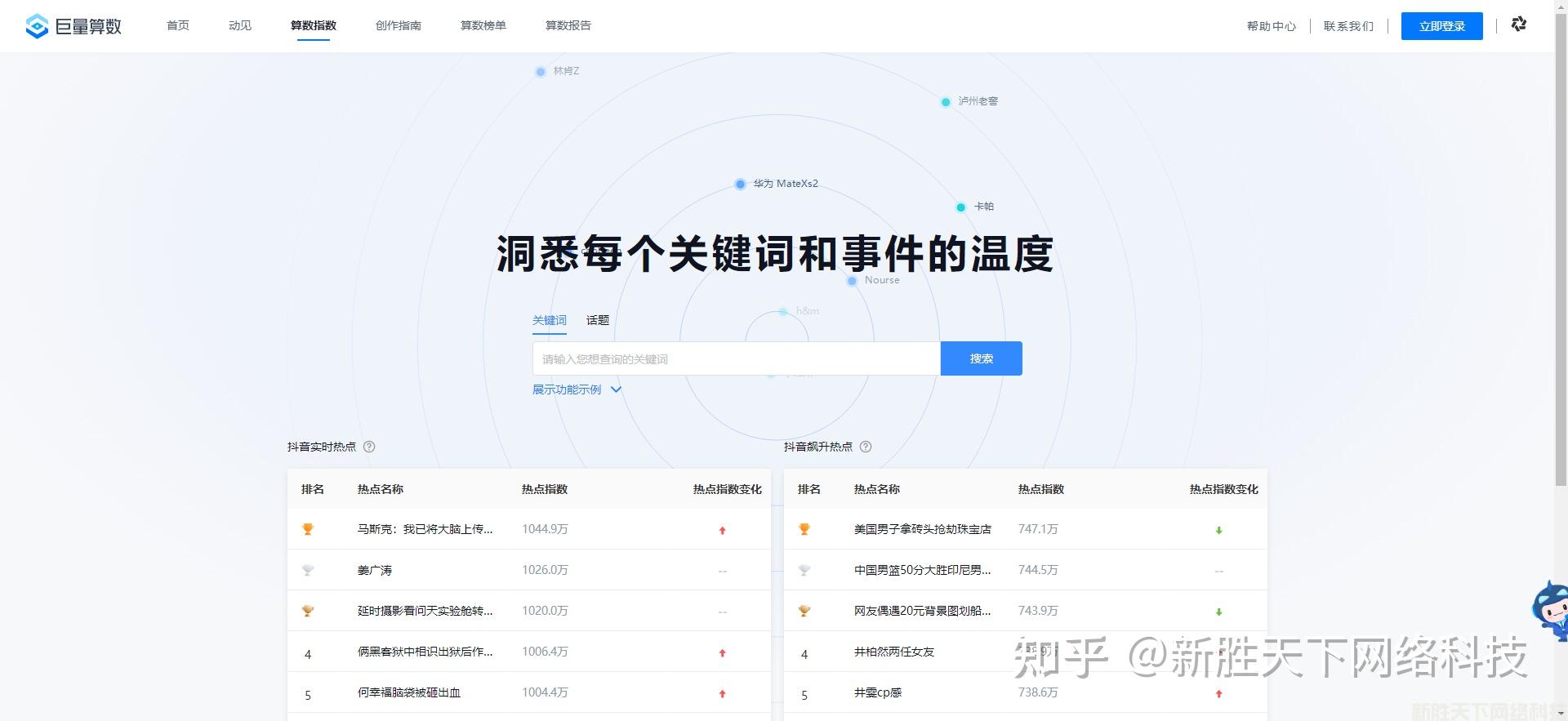Click hot index value 738.6万

tap(1038, 692)
